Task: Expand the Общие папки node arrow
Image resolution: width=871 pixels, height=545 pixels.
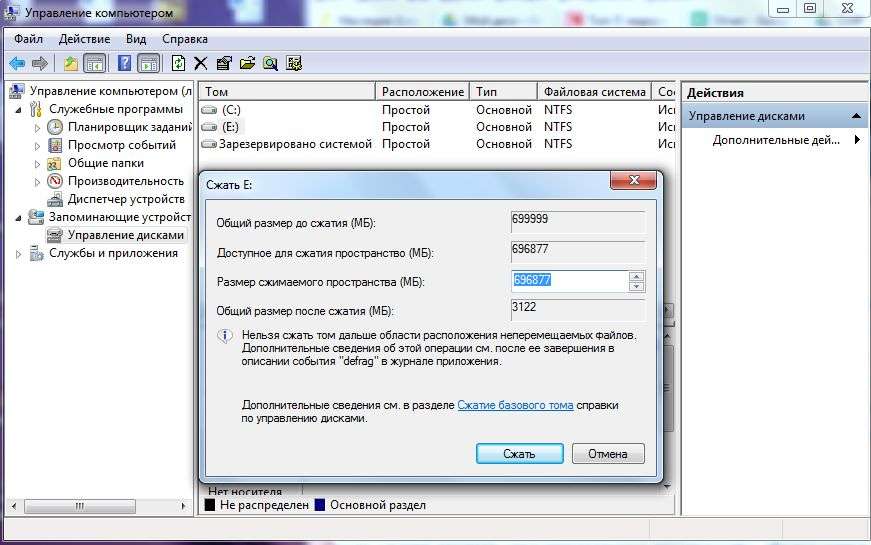Action: click(37, 164)
